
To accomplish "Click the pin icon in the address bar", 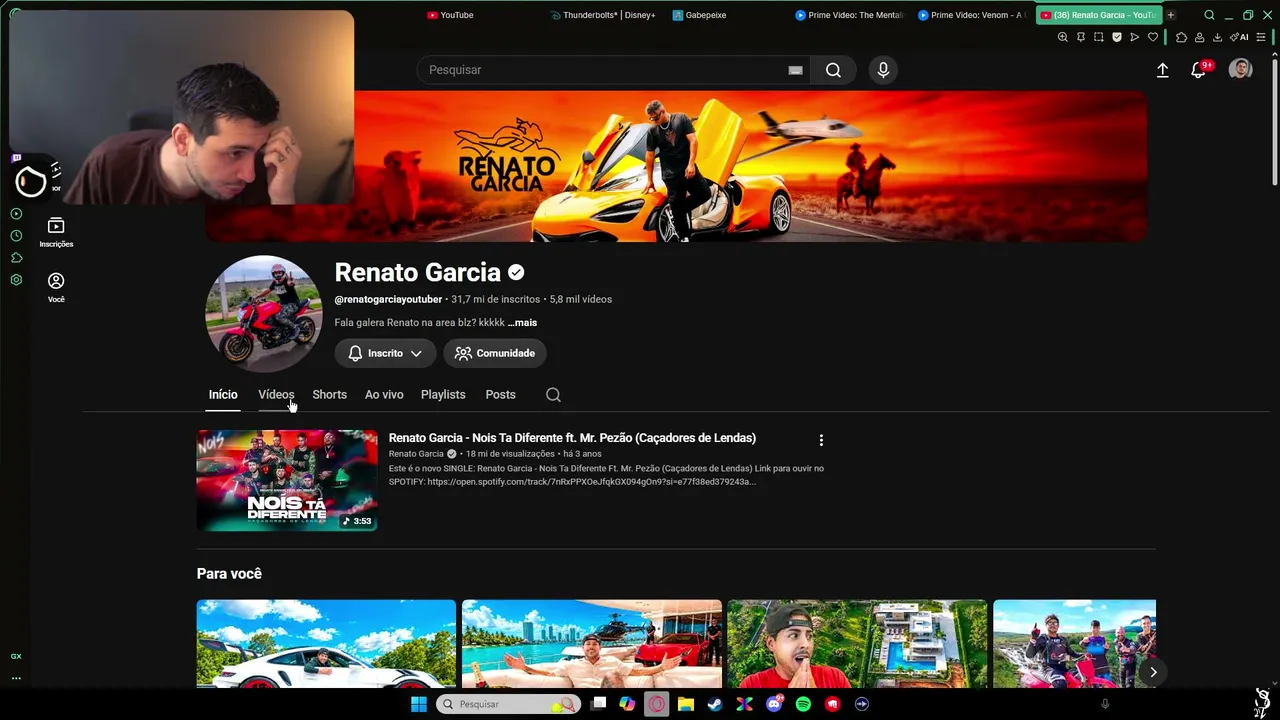I will [x=1080, y=37].
